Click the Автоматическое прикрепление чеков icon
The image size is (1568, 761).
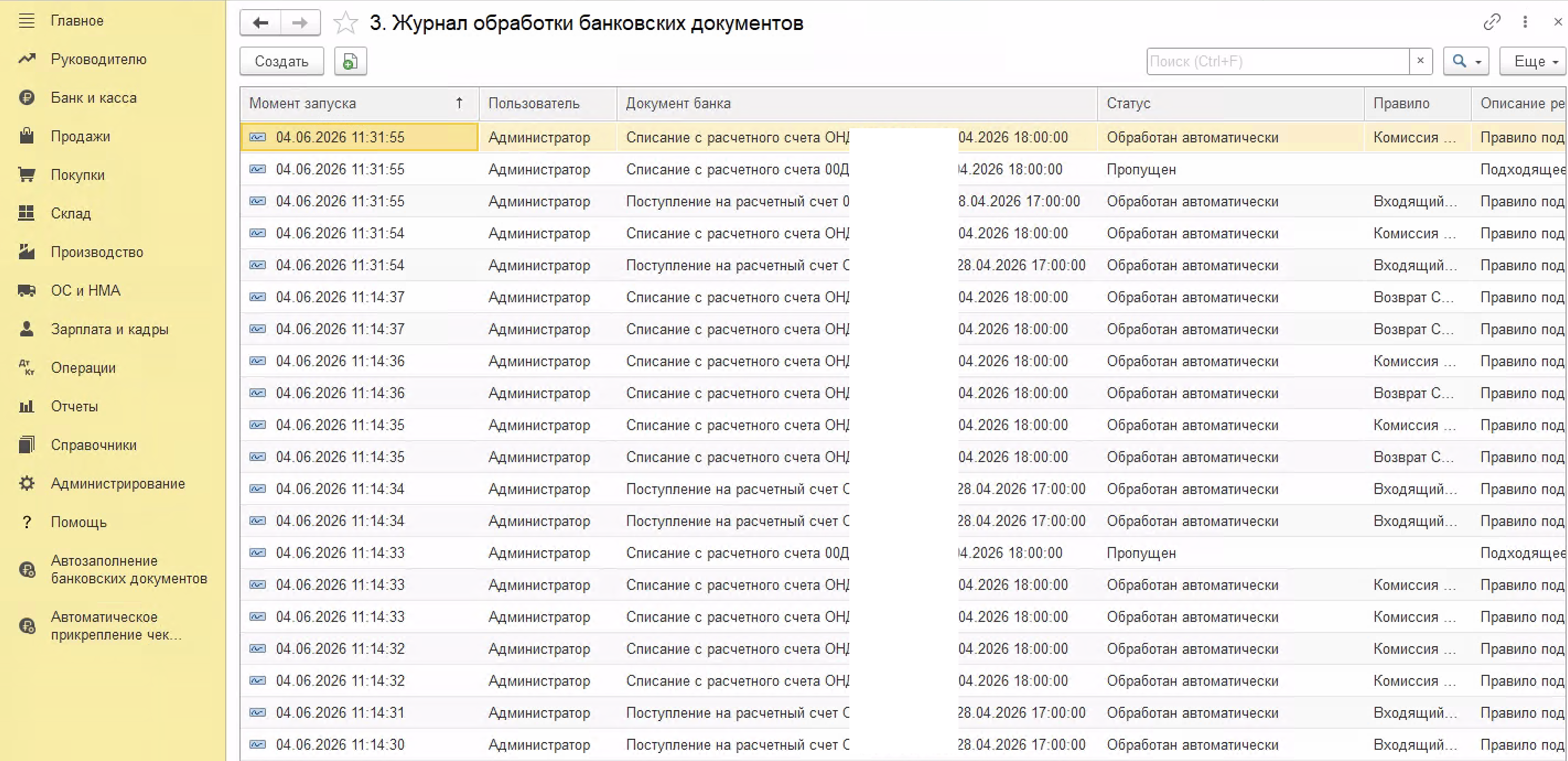(28, 626)
